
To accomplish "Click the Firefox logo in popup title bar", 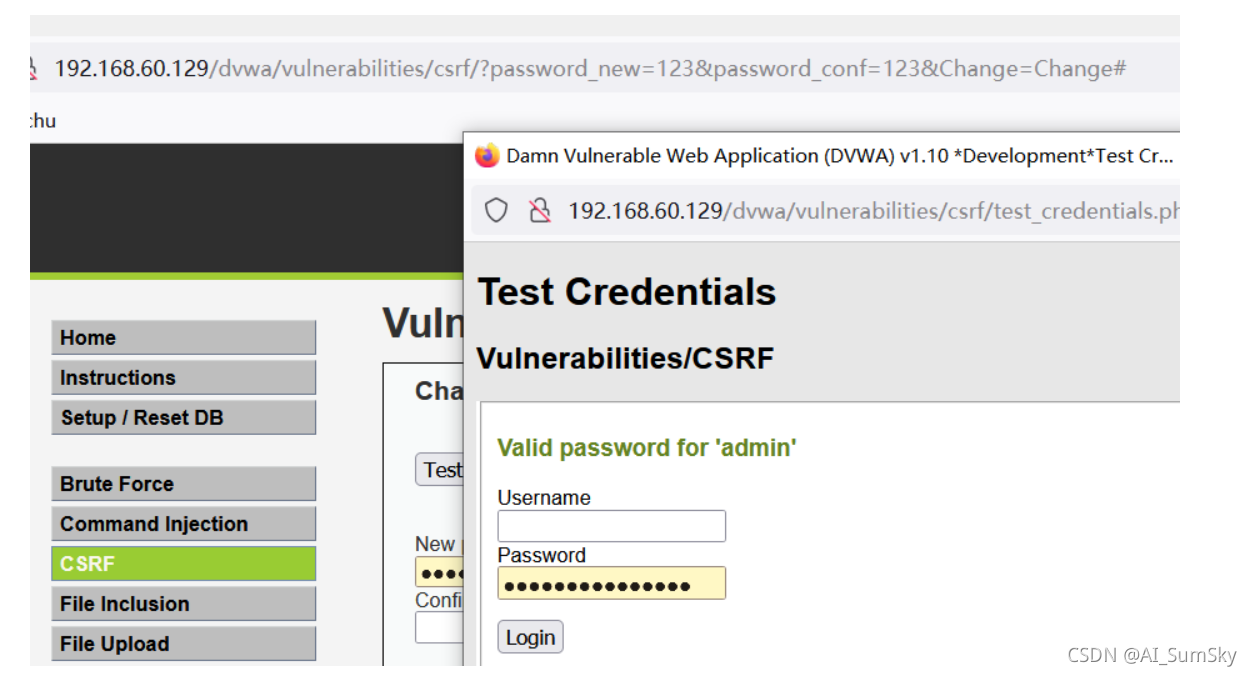I will (x=487, y=156).
